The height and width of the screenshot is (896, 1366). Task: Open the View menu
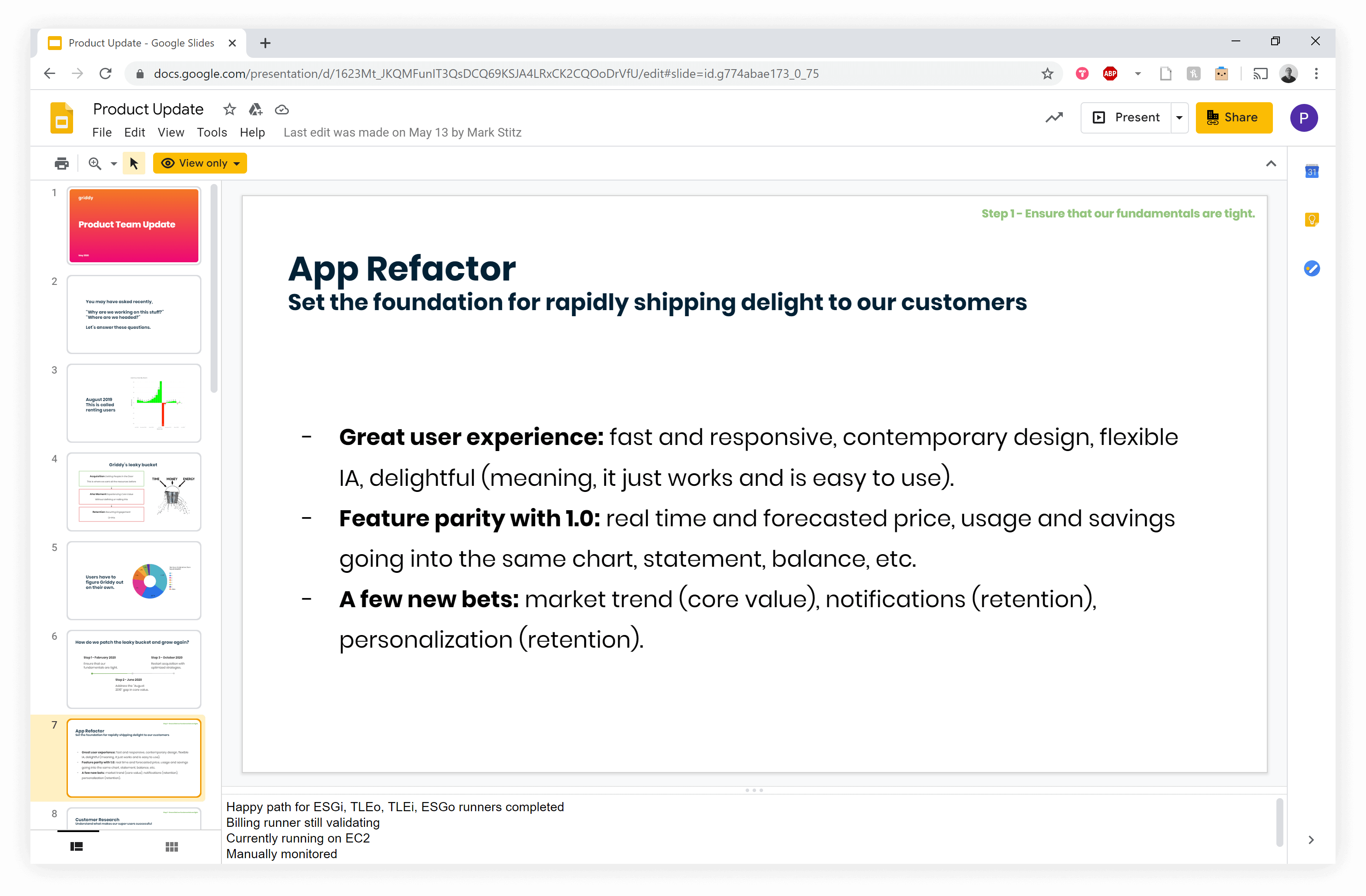[x=171, y=133]
